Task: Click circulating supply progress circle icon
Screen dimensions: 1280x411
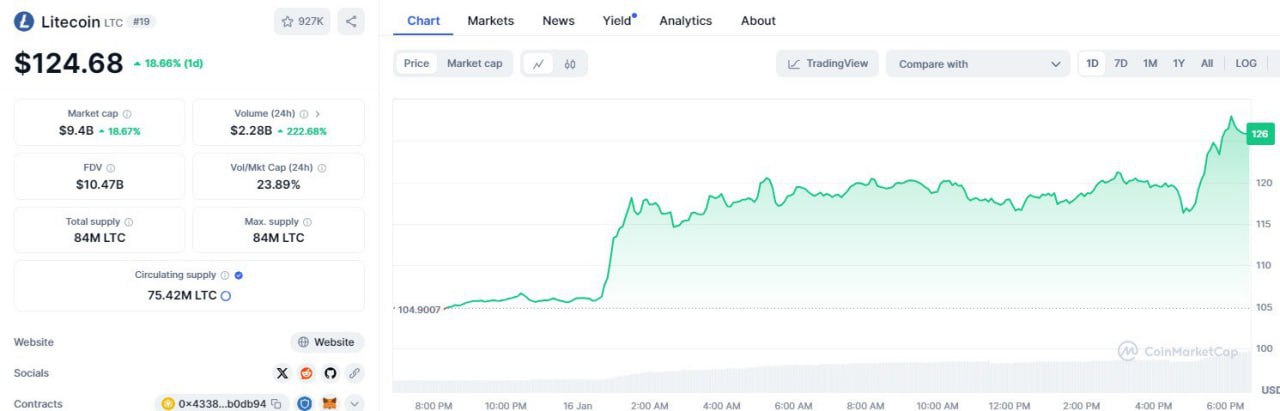Action: point(225,296)
